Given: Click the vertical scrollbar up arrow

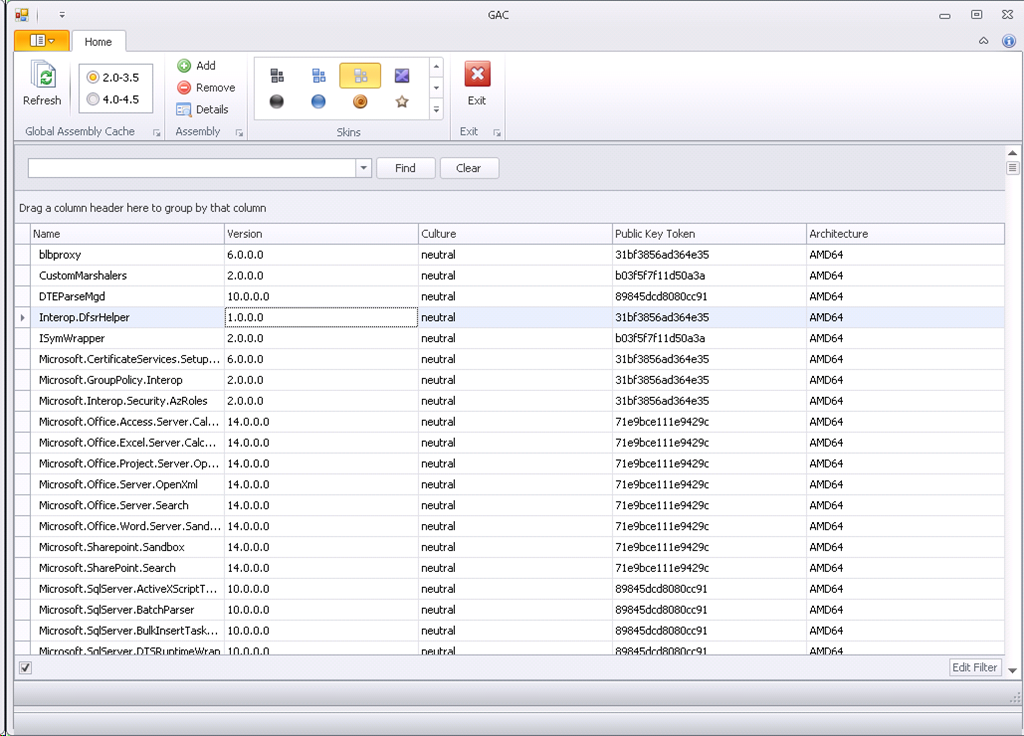Looking at the screenshot, I should (x=1012, y=153).
